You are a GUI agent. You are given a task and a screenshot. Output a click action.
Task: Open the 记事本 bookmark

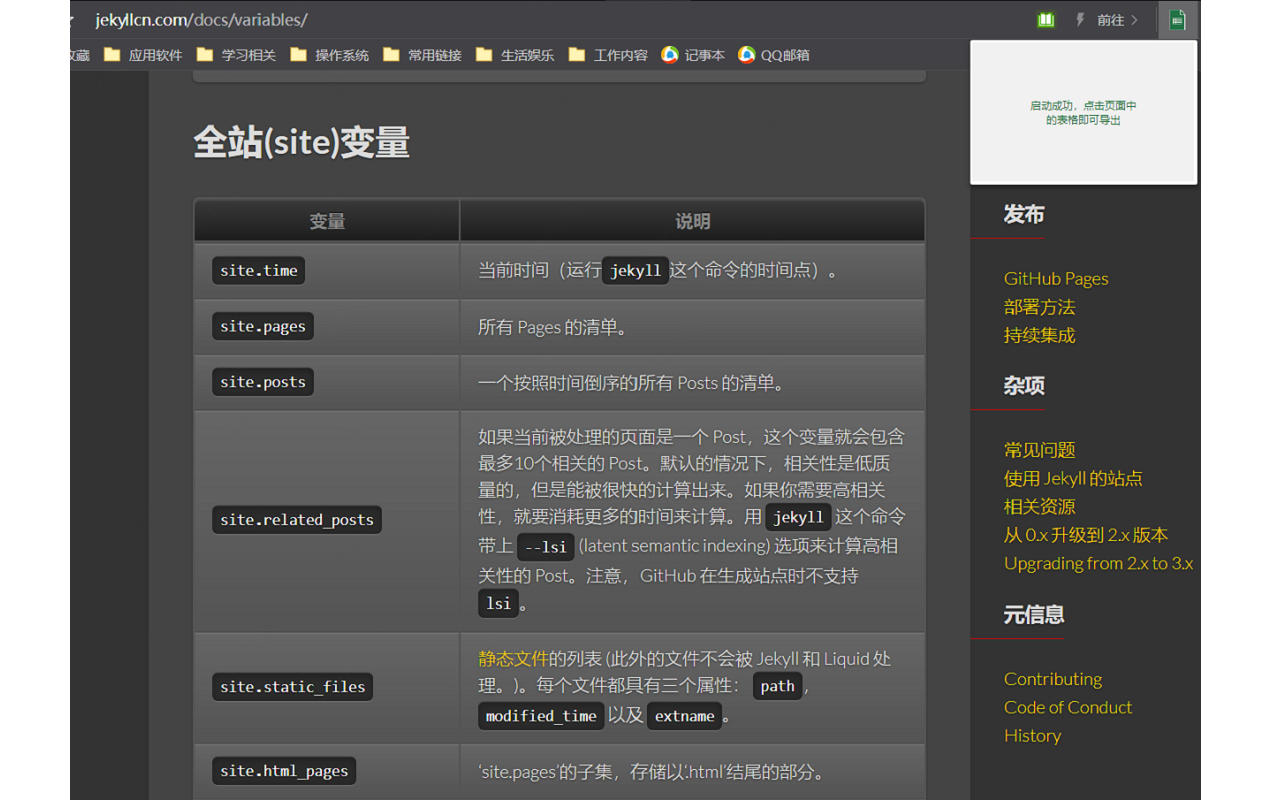[693, 55]
